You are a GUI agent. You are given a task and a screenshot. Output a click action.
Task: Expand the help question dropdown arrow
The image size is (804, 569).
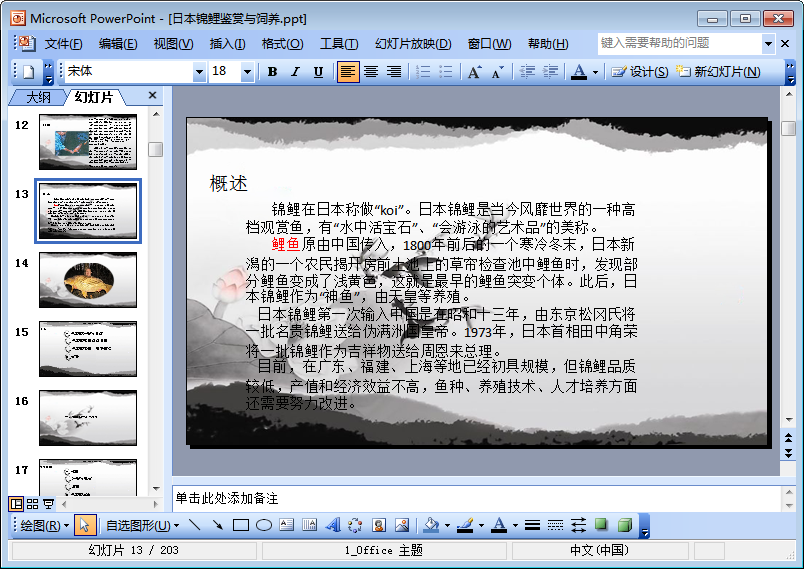768,44
